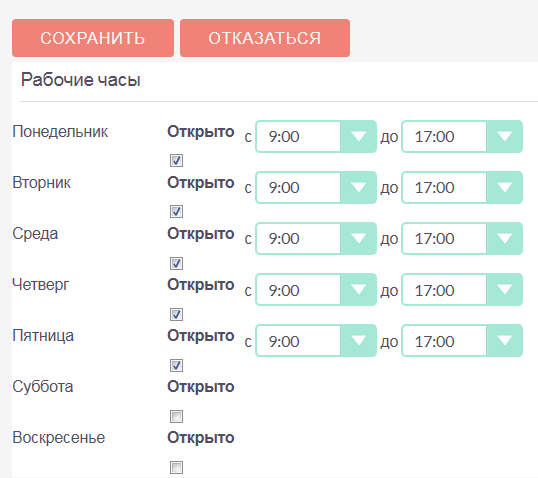Open Пятница start time dropdown arrow
The image size is (538, 478).
(x=358, y=341)
